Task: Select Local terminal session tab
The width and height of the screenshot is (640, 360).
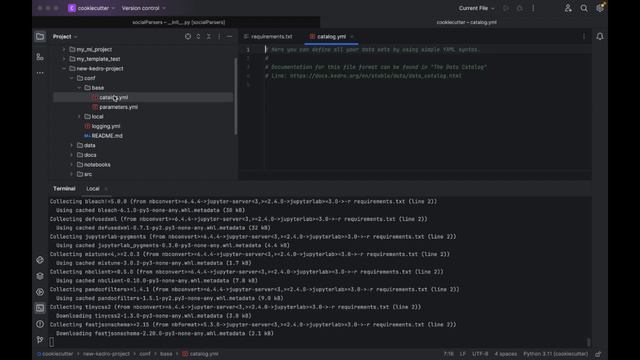Action: click(x=93, y=189)
